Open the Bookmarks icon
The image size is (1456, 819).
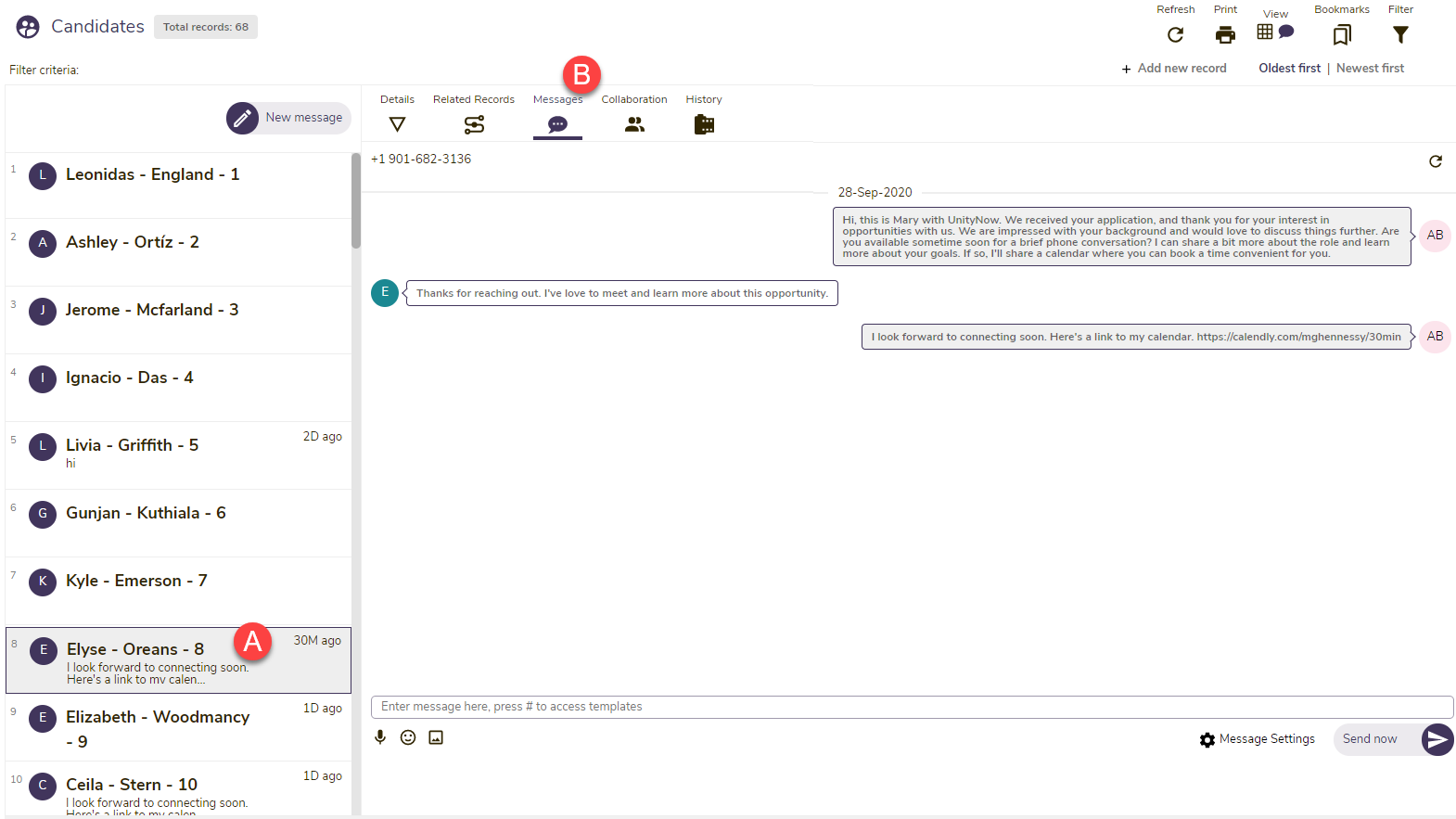click(1342, 35)
